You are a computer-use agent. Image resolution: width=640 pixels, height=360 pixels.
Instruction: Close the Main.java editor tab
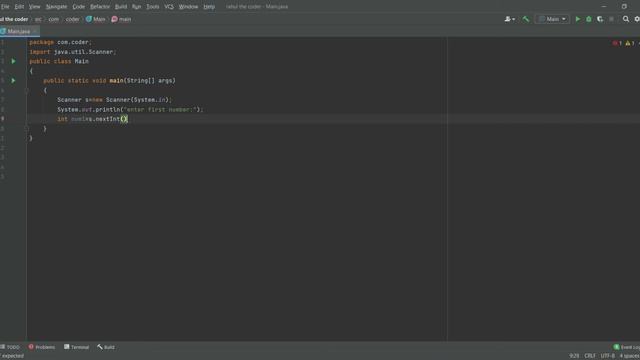click(x=36, y=31)
